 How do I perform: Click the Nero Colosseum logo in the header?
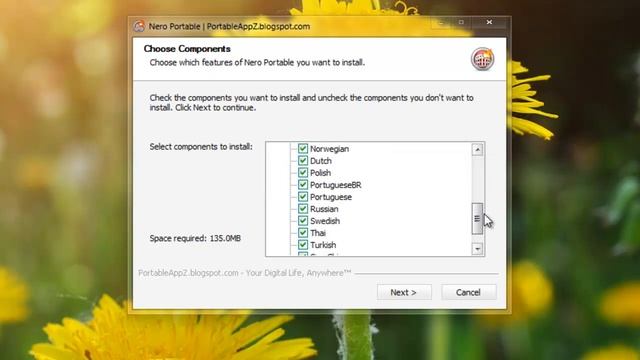[x=482, y=59]
